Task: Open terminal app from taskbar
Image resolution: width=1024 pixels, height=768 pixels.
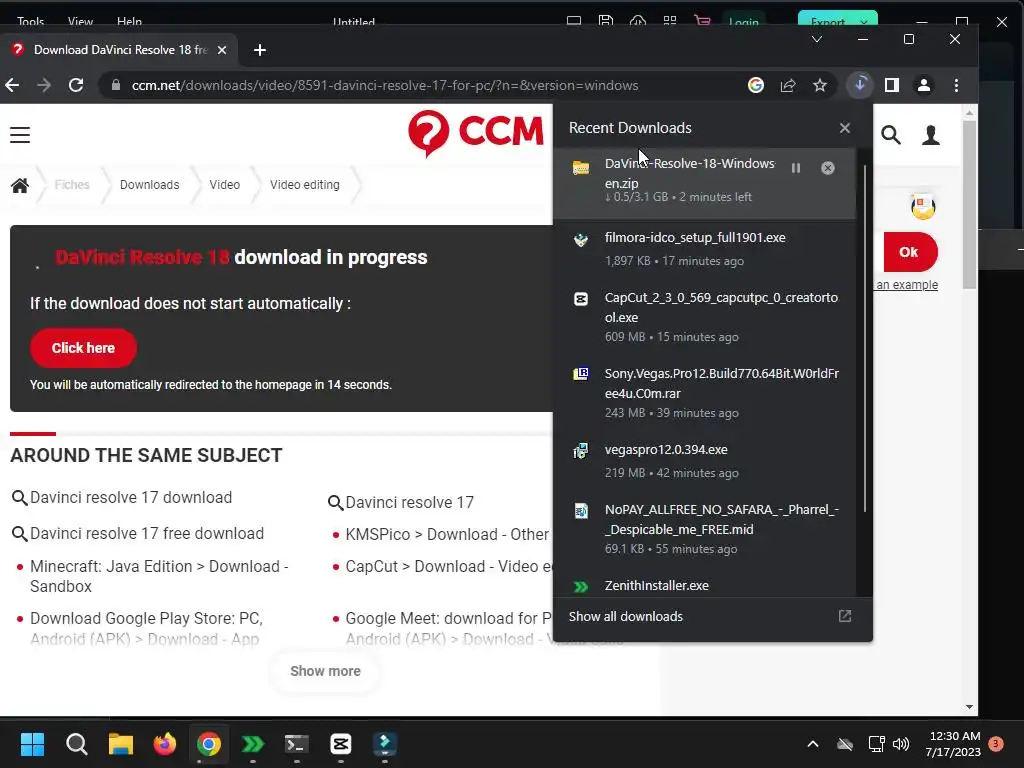Action: (x=296, y=744)
